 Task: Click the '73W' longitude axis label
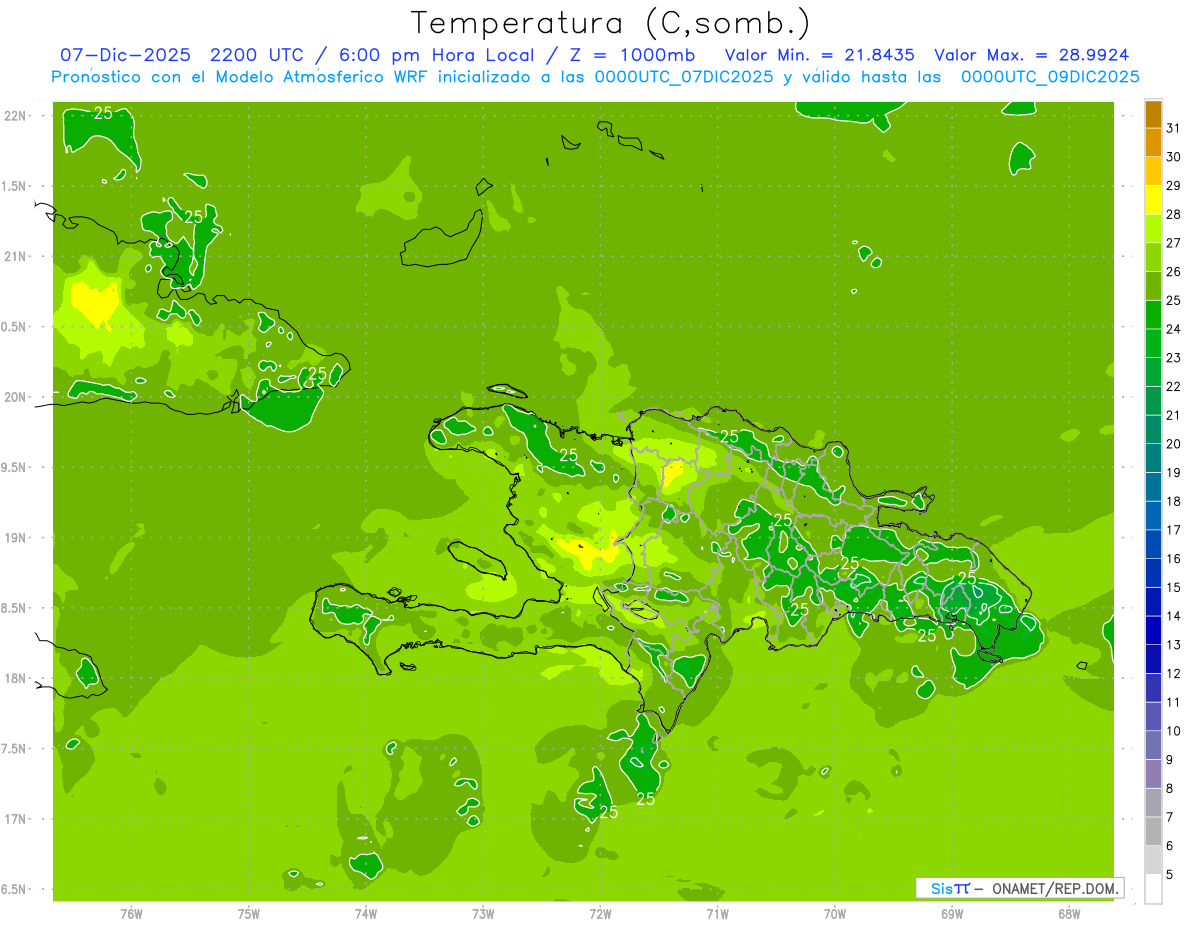tap(483, 914)
